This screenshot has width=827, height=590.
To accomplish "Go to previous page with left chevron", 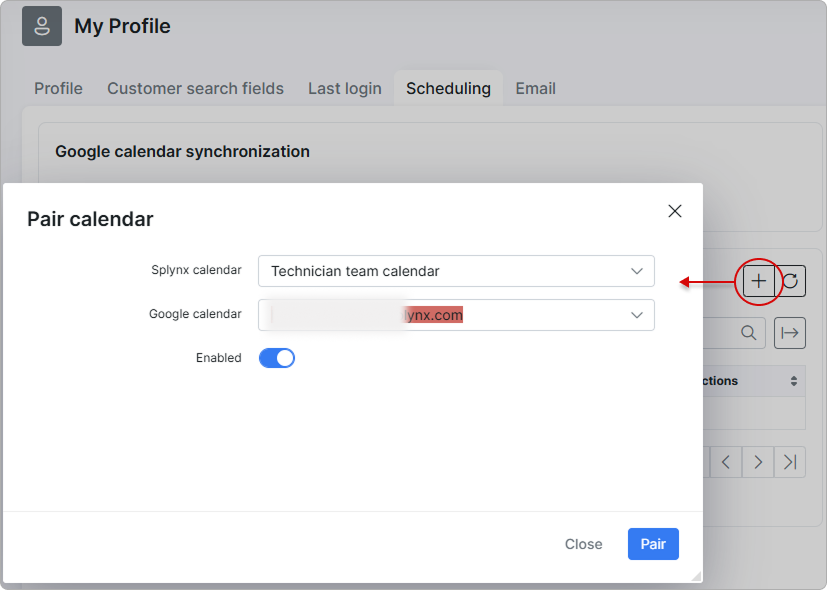I will 726,462.
